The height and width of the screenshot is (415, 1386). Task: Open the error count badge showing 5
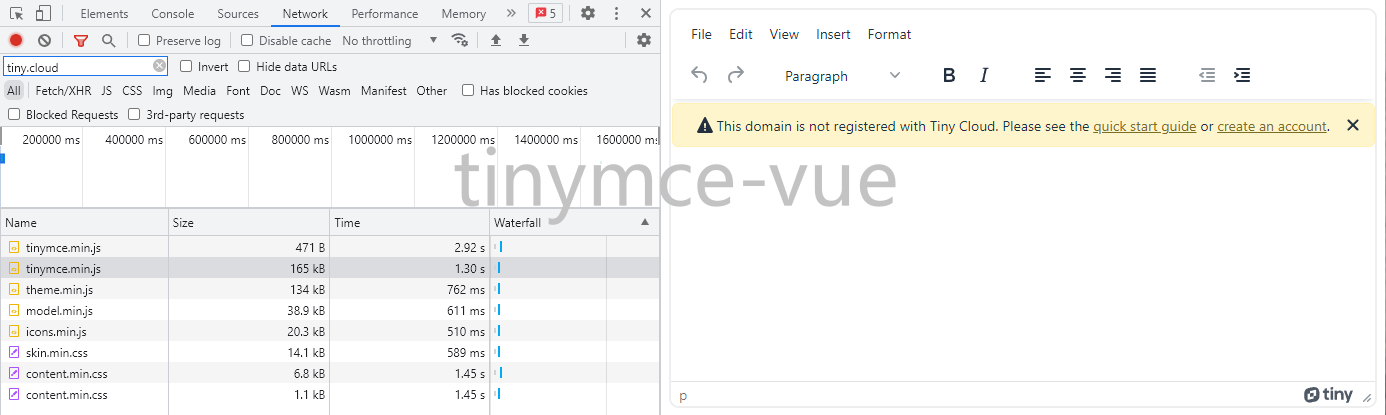tap(545, 13)
